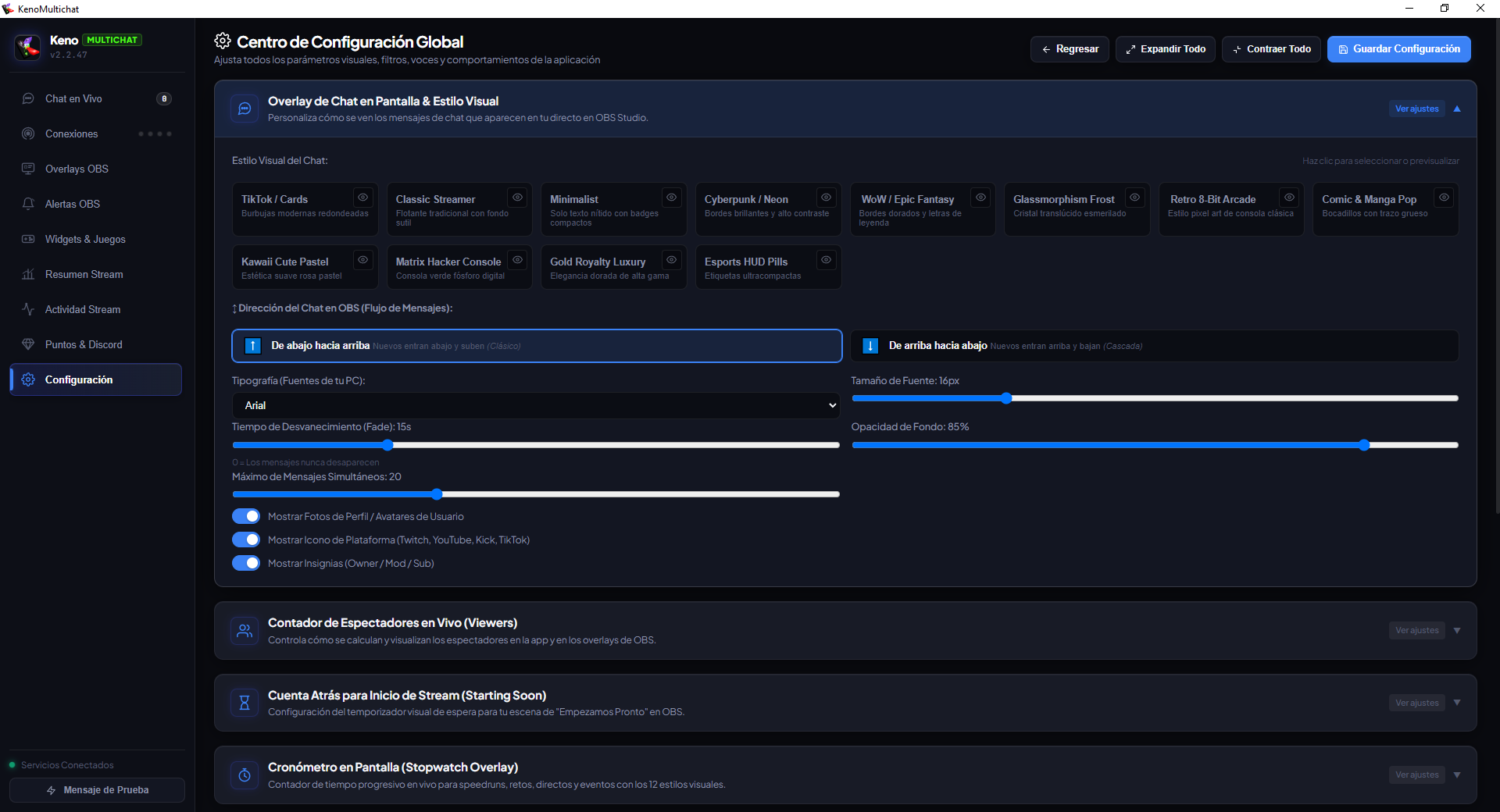Viewport: 1500px width, 812px height.
Task: Preview TikTok / Cards style with its eye icon
Action: (362, 197)
